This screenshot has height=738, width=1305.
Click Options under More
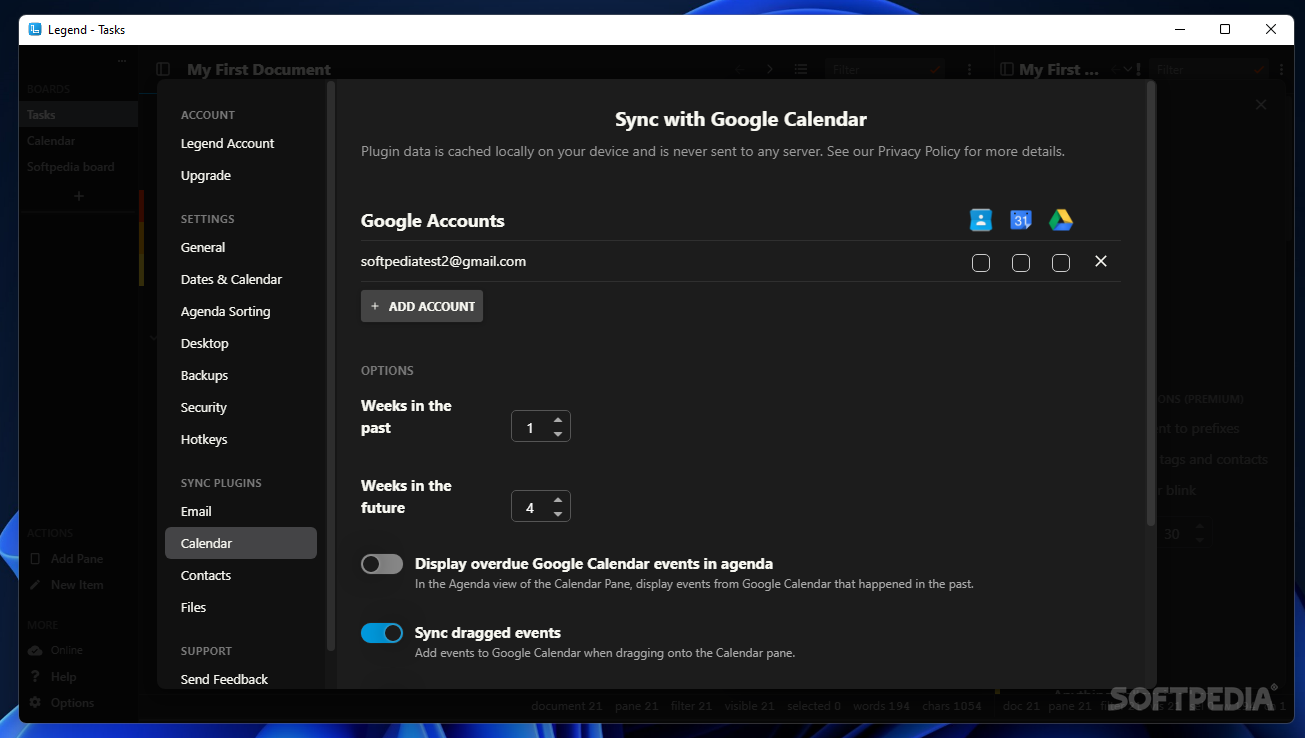pos(72,703)
